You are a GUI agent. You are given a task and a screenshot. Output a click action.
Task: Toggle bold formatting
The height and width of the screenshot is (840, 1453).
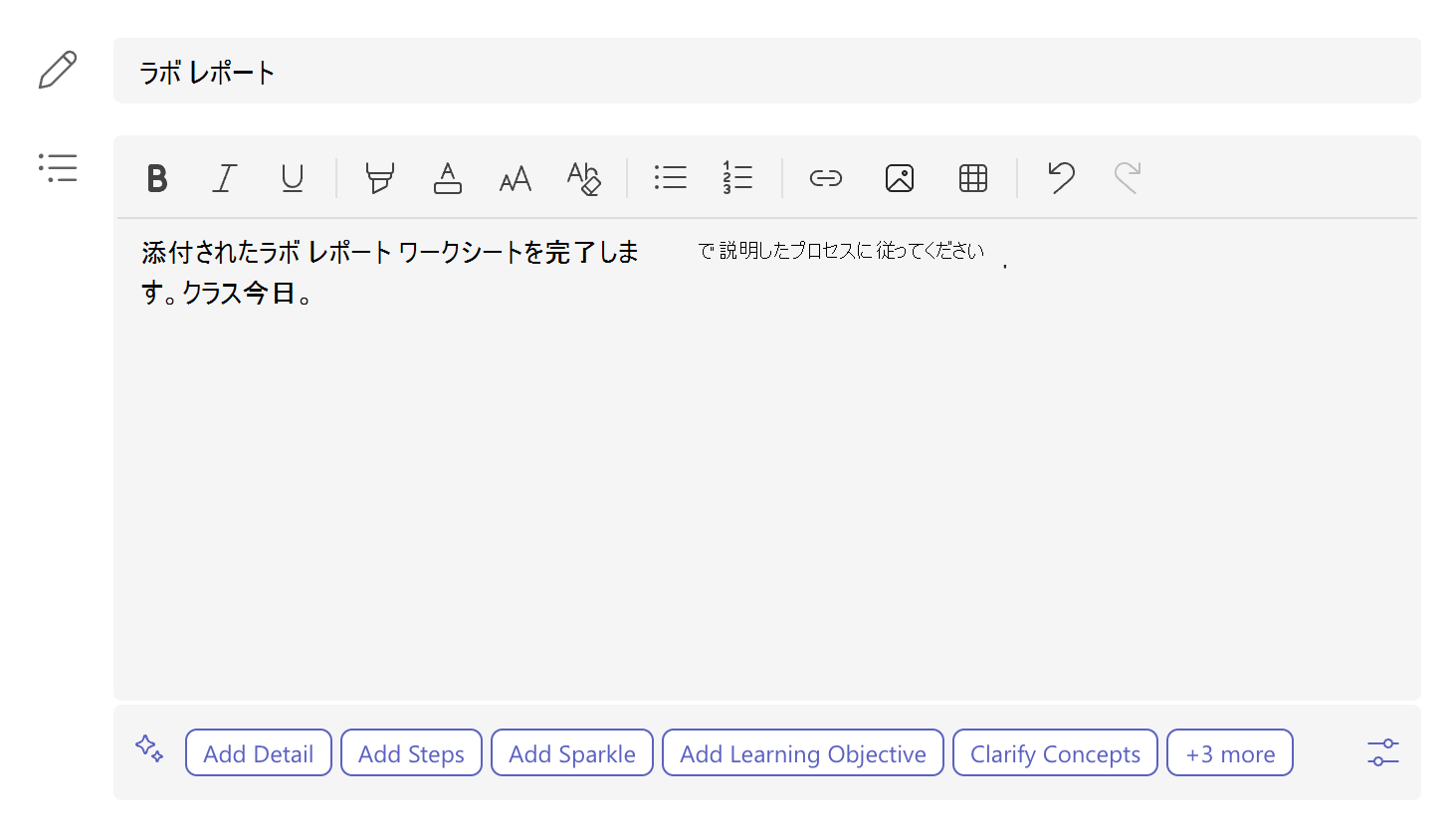(x=157, y=178)
